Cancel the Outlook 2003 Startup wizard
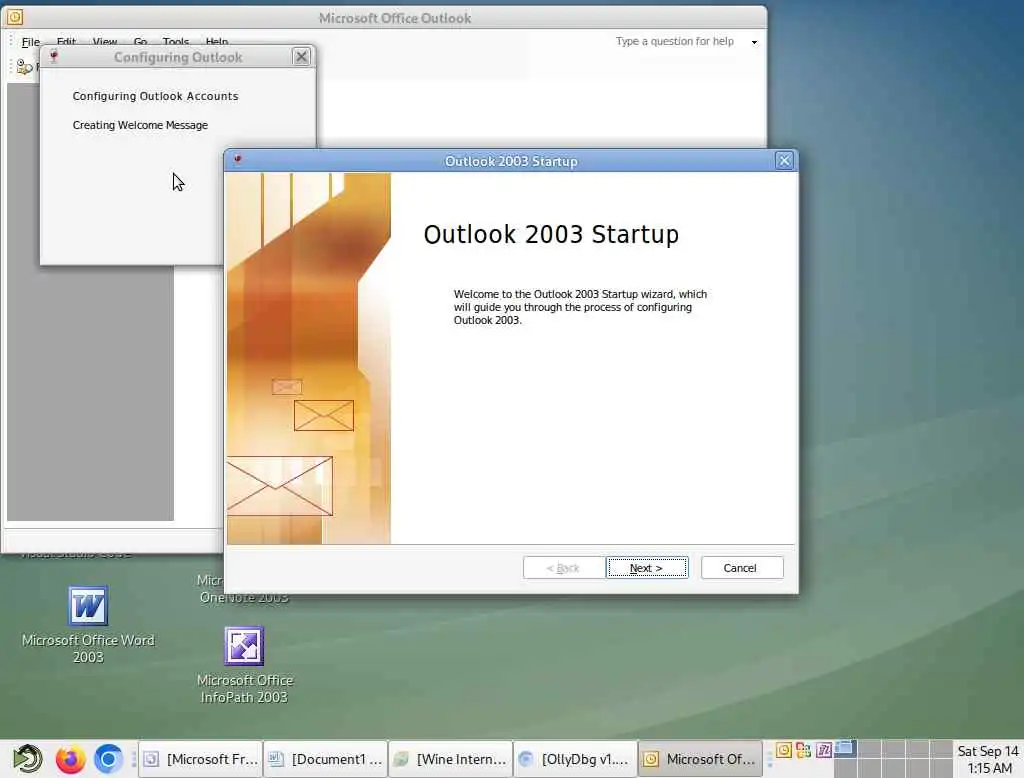This screenshot has height=778, width=1024. (741, 568)
